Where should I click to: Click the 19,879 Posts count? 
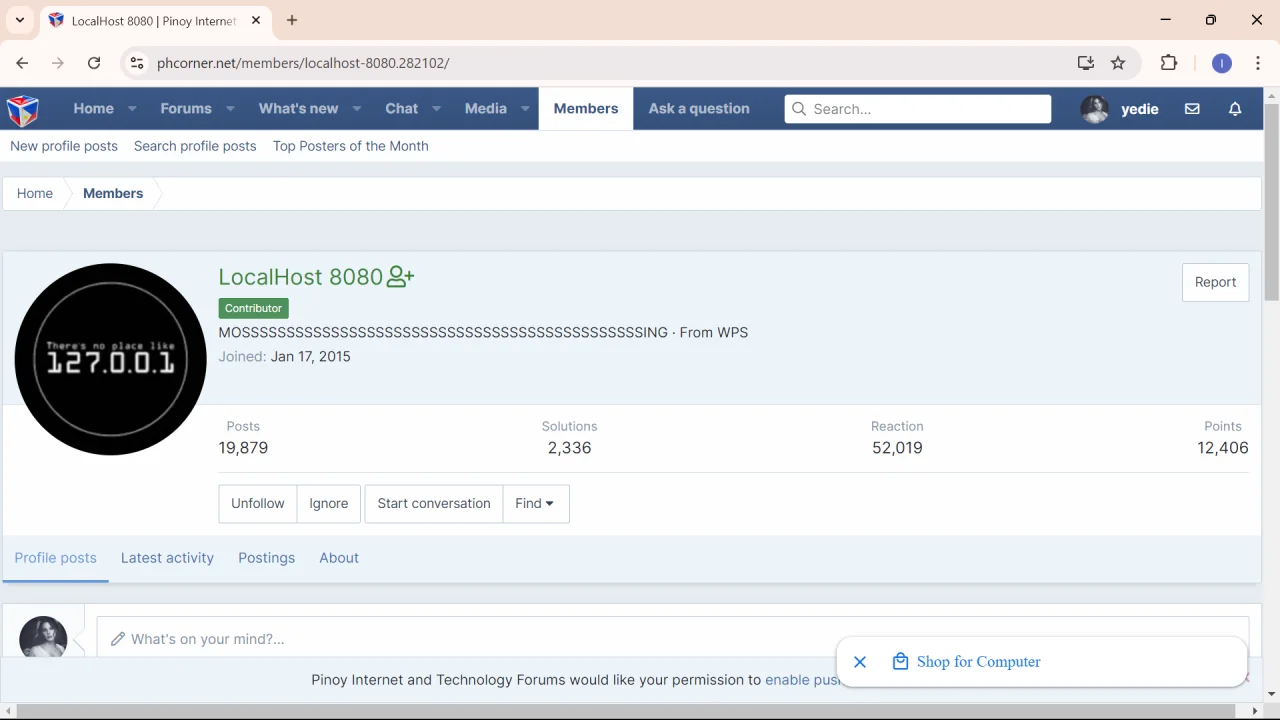(x=243, y=448)
